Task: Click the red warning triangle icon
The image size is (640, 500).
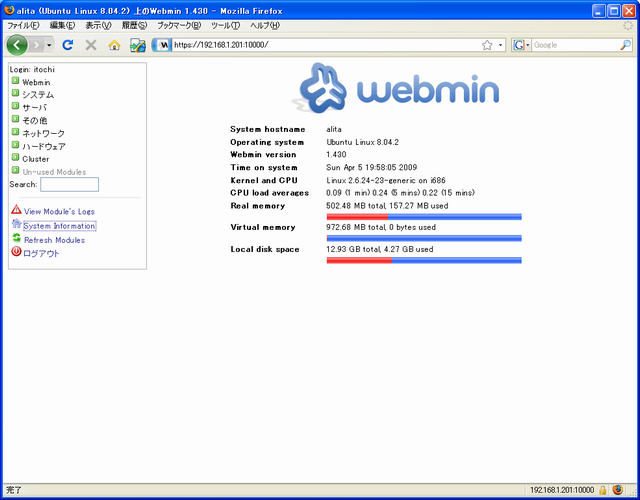Action: pyautogui.click(x=16, y=209)
